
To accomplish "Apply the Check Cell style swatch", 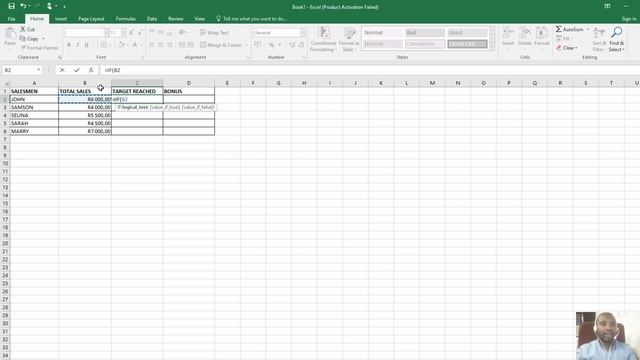I will pos(467,44).
